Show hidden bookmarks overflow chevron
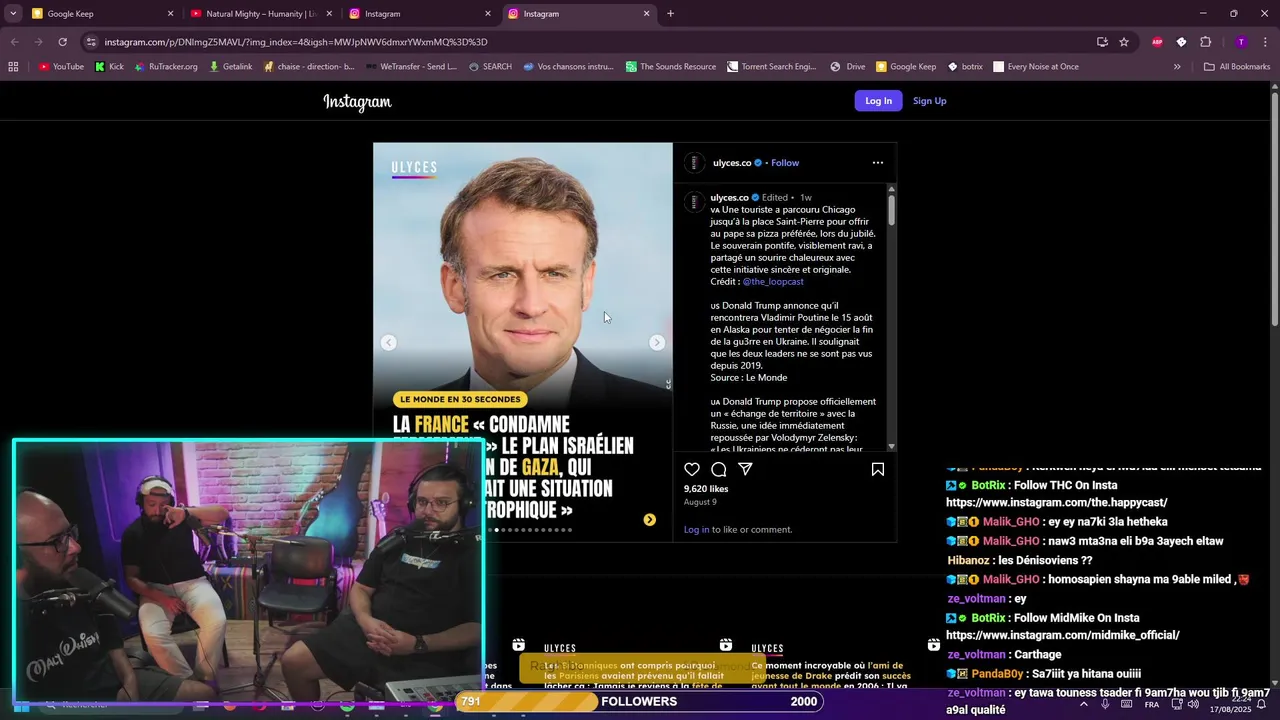Image resolution: width=1280 pixels, height=720 pixels. [1176, 67]
